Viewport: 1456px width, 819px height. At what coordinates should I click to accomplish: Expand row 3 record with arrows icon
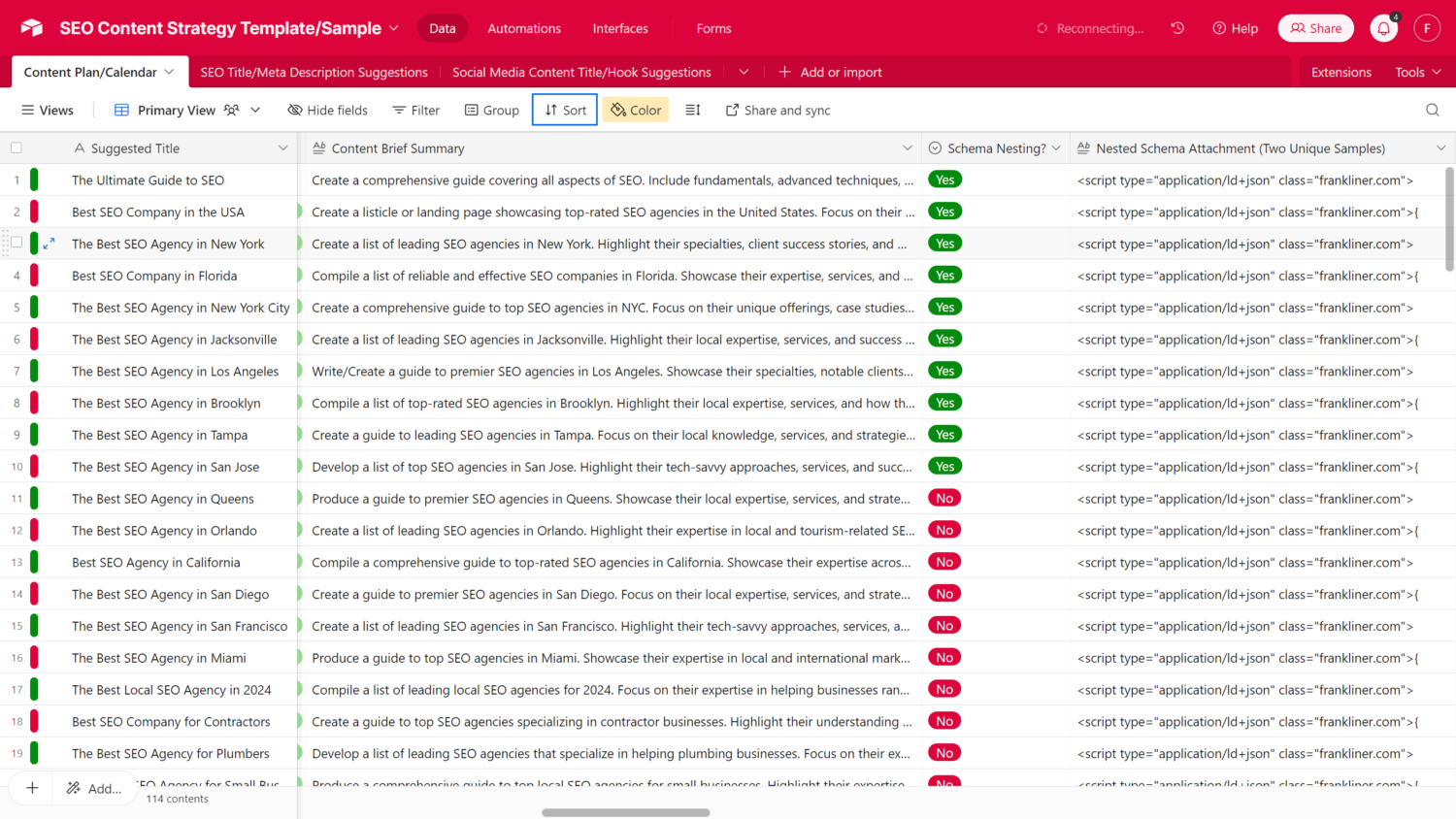pos(50,244)
